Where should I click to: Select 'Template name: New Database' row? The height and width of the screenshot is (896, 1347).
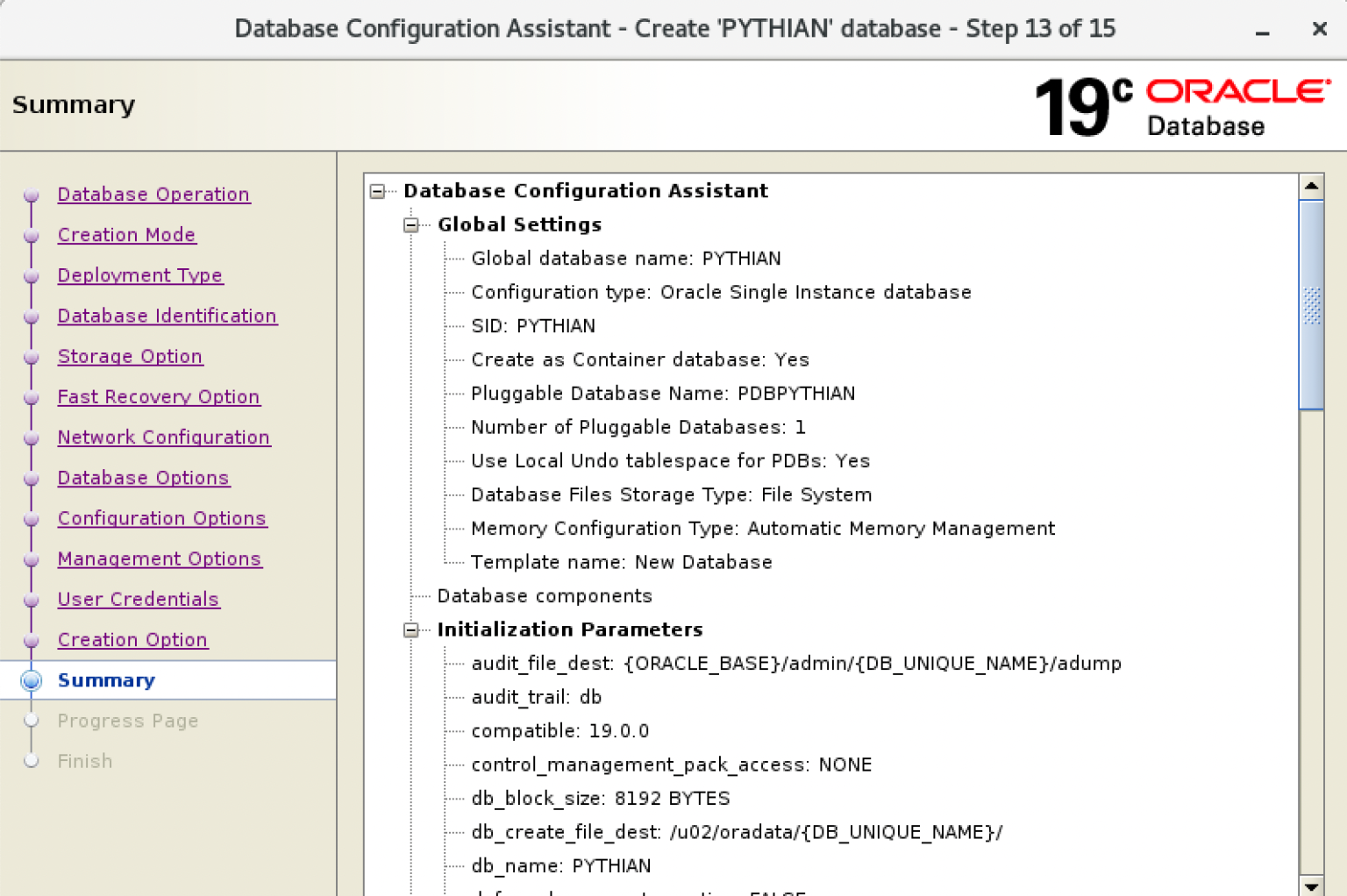622,562
